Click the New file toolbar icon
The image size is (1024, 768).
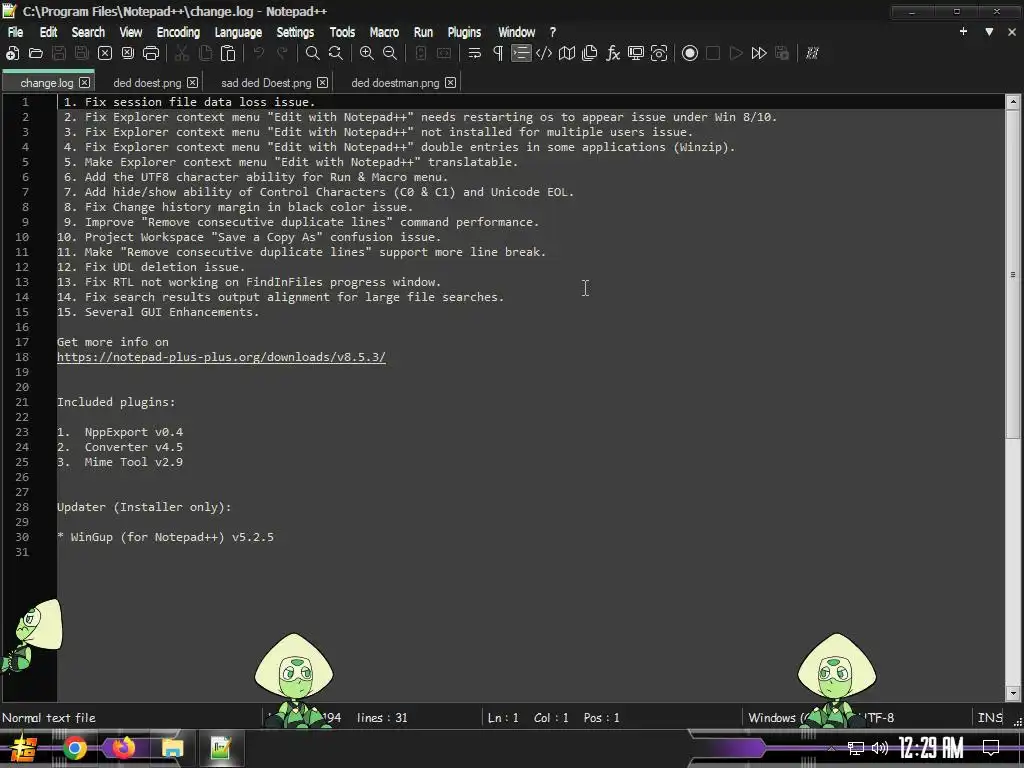12,54
